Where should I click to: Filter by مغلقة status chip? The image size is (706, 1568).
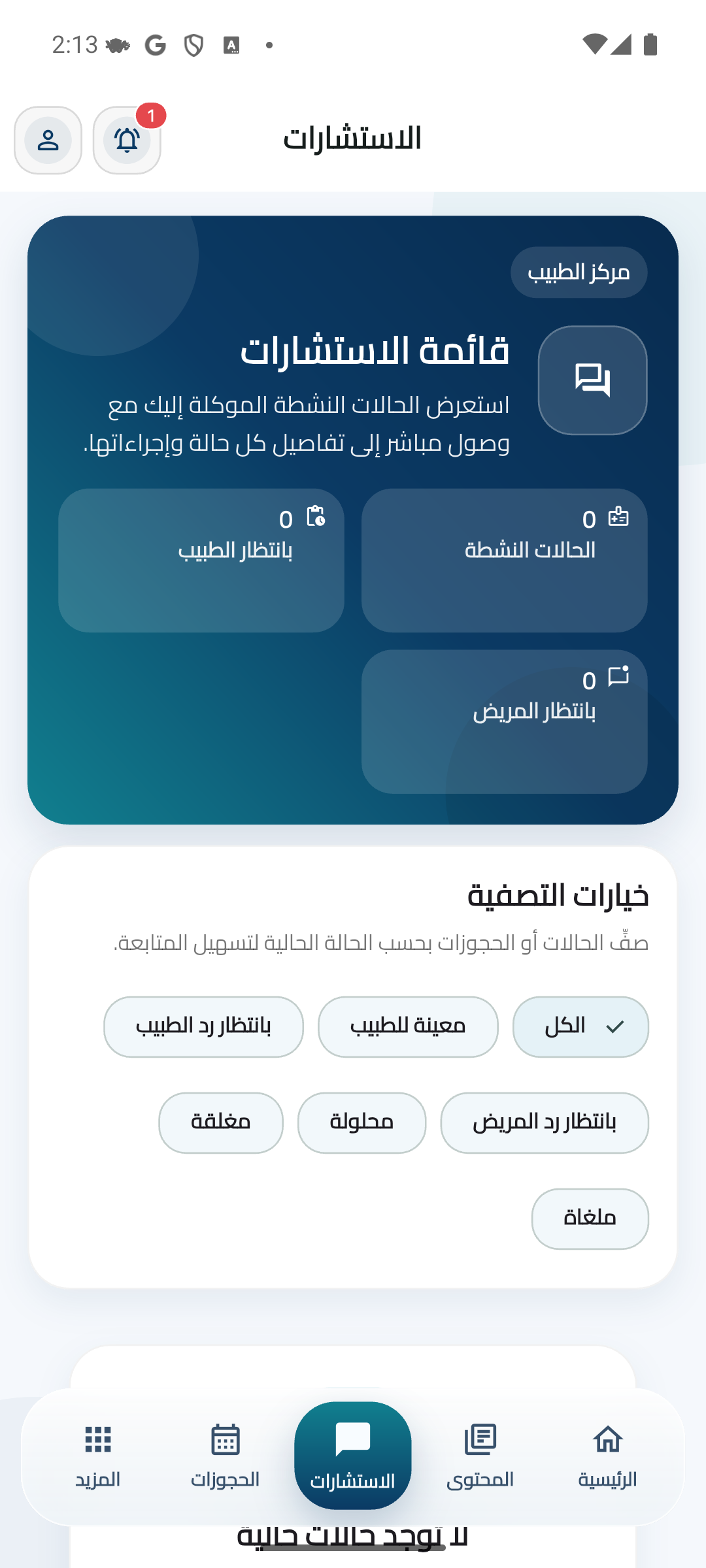click(221, 1122)
